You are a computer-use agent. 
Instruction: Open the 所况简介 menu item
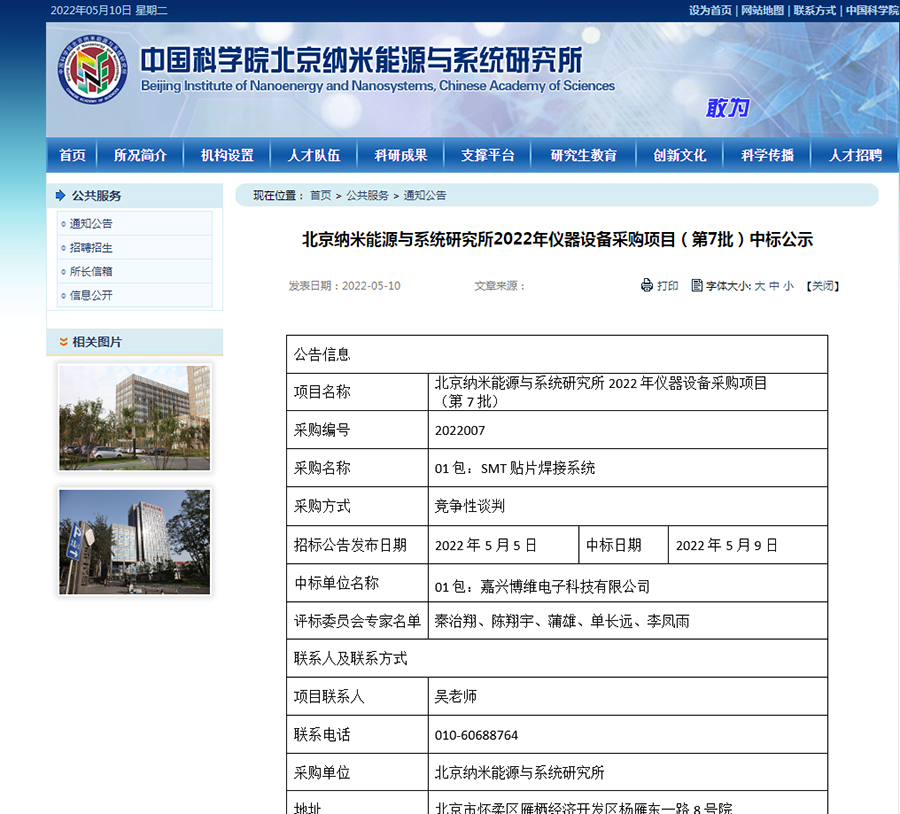pyautogui.click(x=140, y=155)
